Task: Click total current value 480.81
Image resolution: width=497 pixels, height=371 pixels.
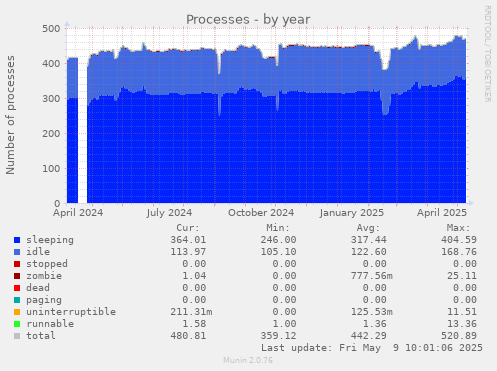Action: coord(188,336)
